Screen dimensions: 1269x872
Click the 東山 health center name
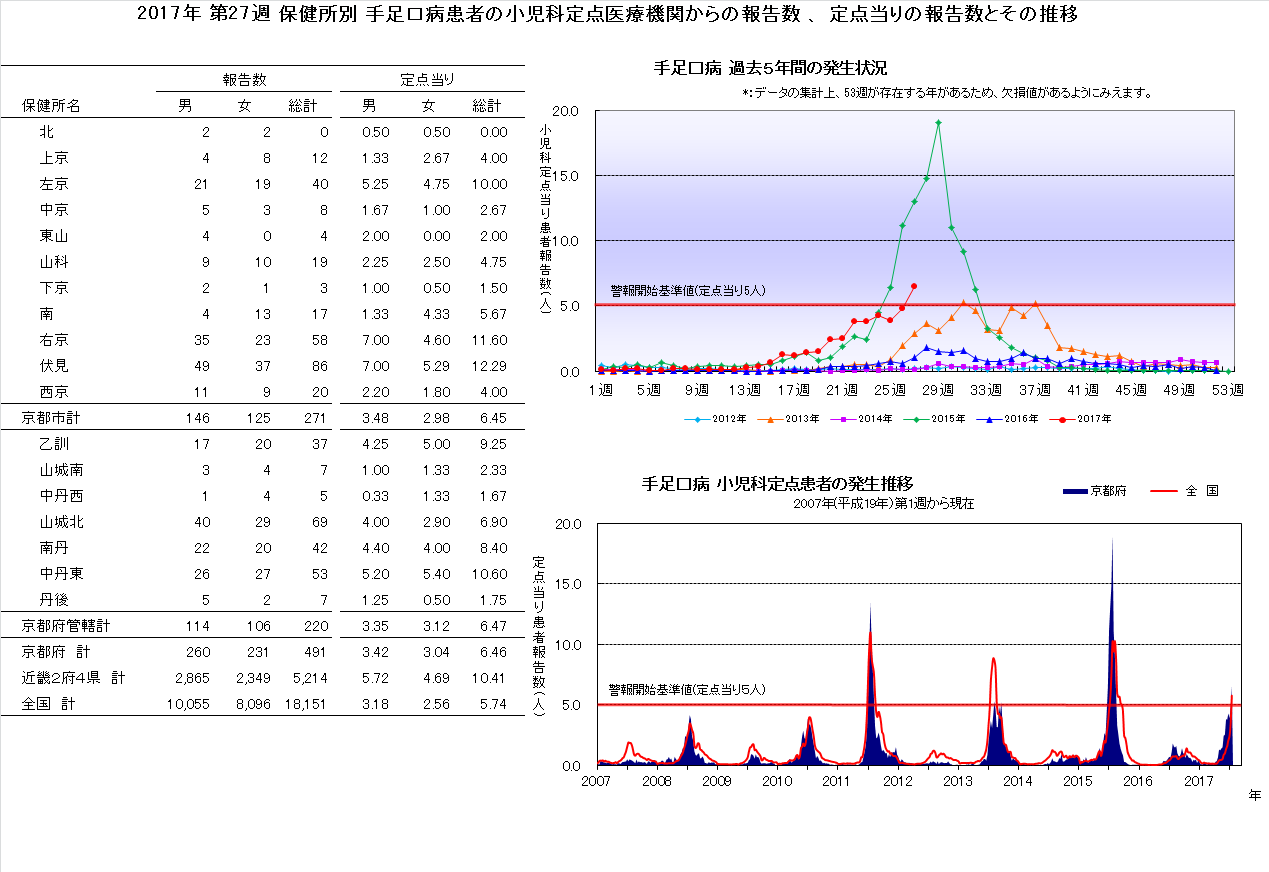point(54,236)
